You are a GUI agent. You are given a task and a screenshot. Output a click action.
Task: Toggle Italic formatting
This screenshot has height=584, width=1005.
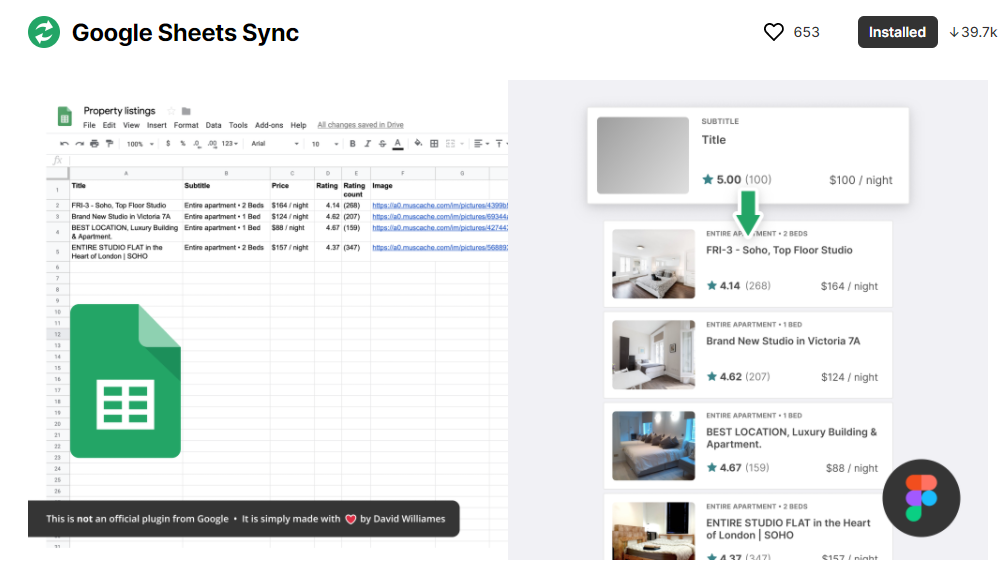tap(367, 144)
